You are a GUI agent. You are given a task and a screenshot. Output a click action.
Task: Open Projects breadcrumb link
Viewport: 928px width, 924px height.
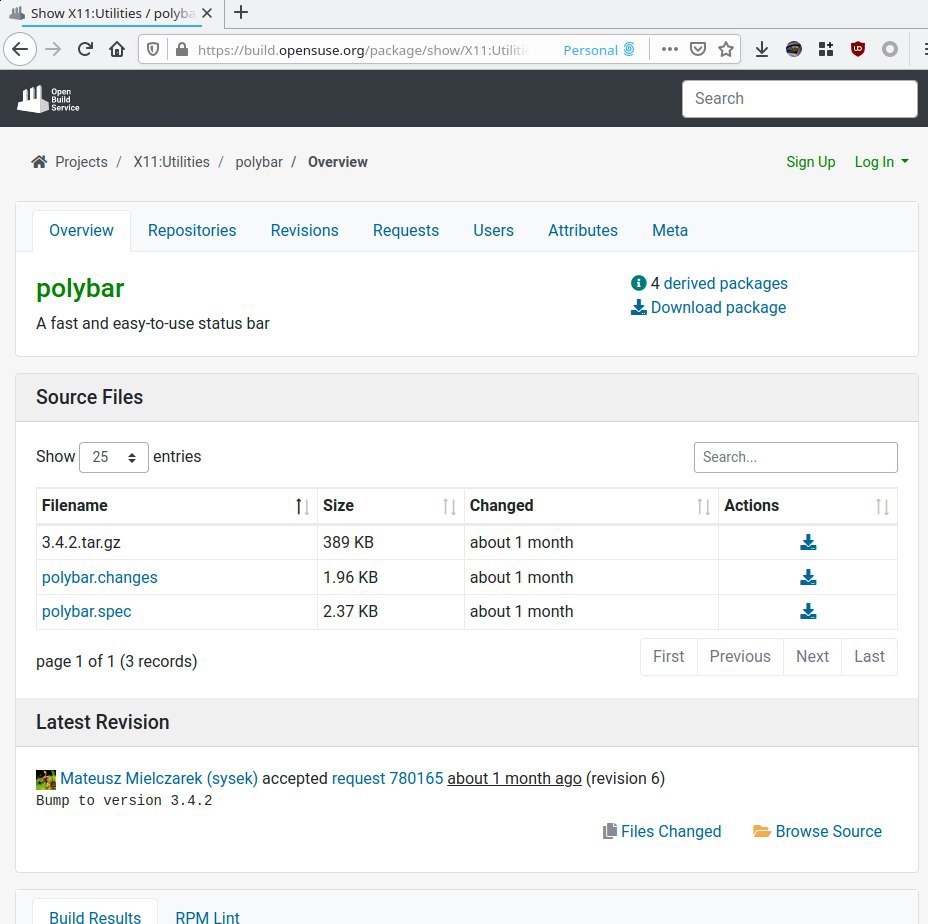point(81,162)
